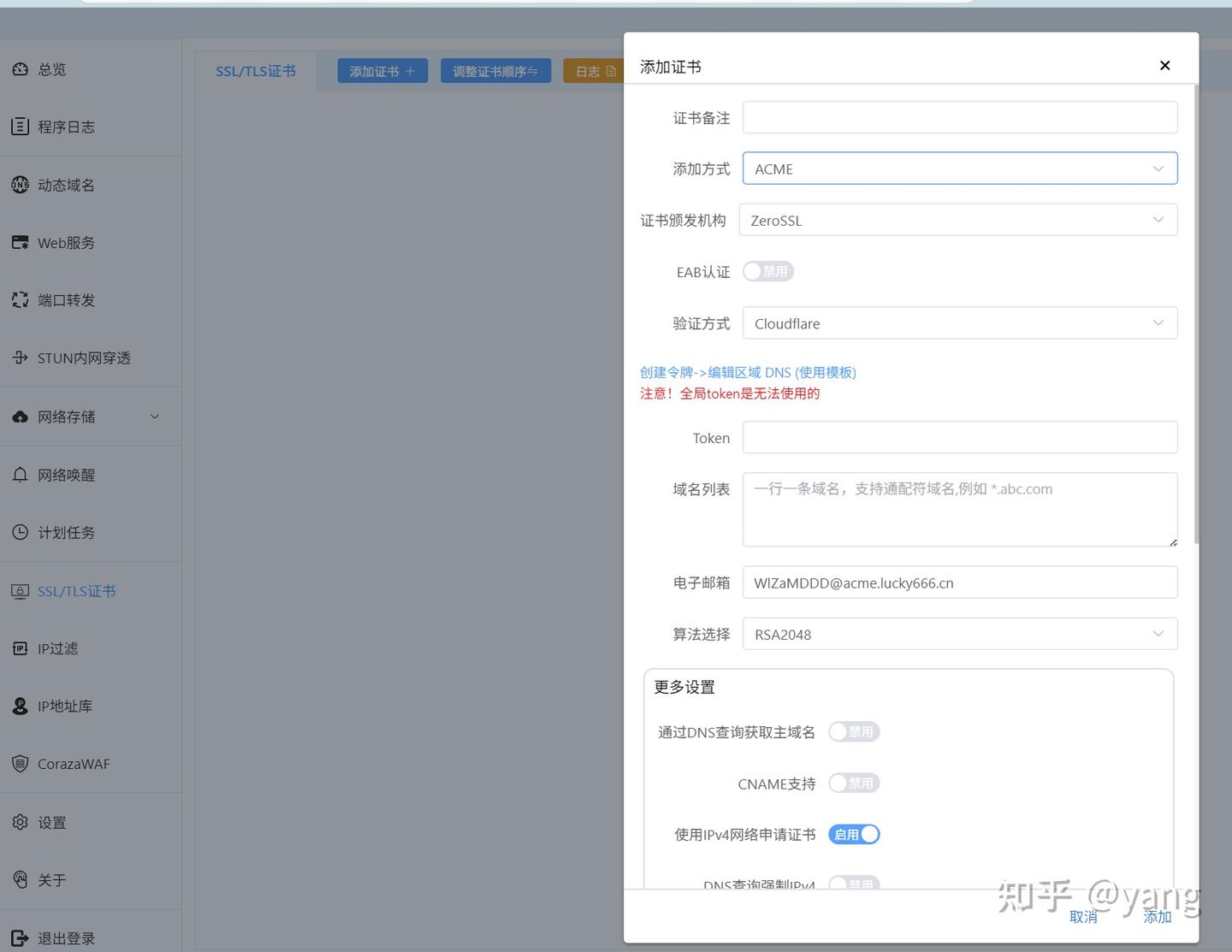Click the 证书备注 input field

[x=960, y=117]
